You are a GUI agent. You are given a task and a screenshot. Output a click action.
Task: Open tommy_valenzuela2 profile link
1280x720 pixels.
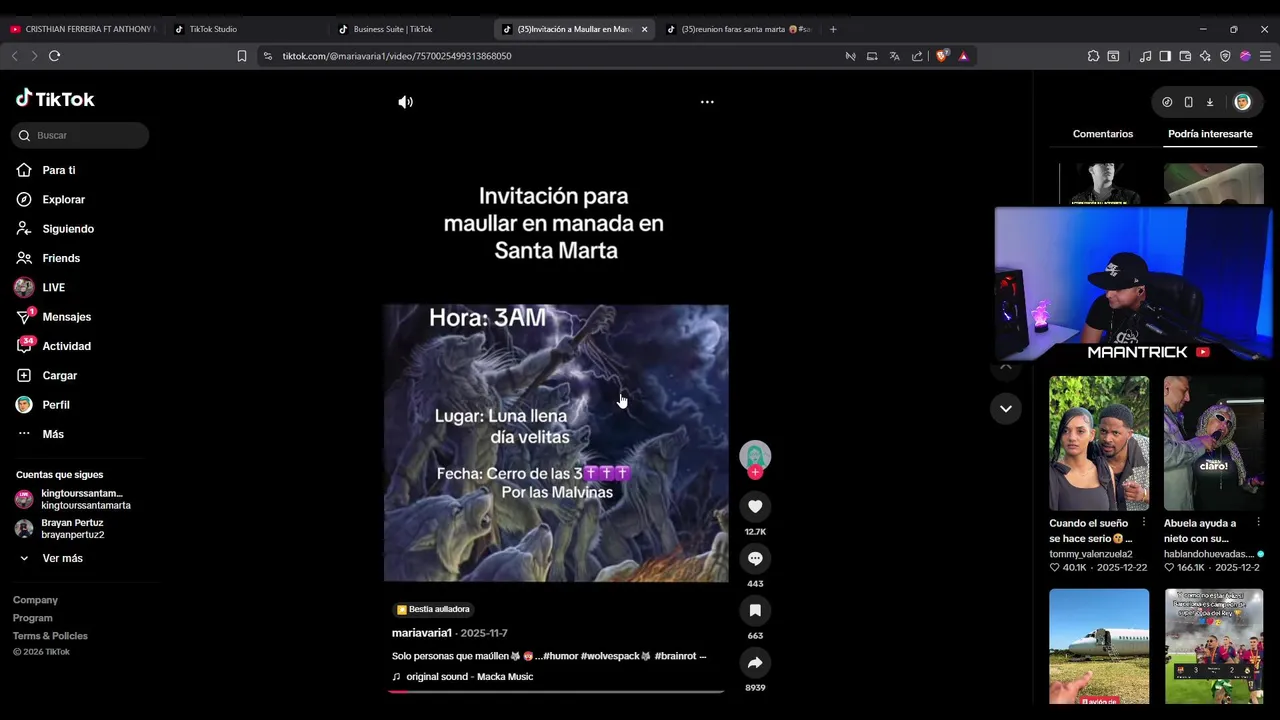[x=1091, y=554]
